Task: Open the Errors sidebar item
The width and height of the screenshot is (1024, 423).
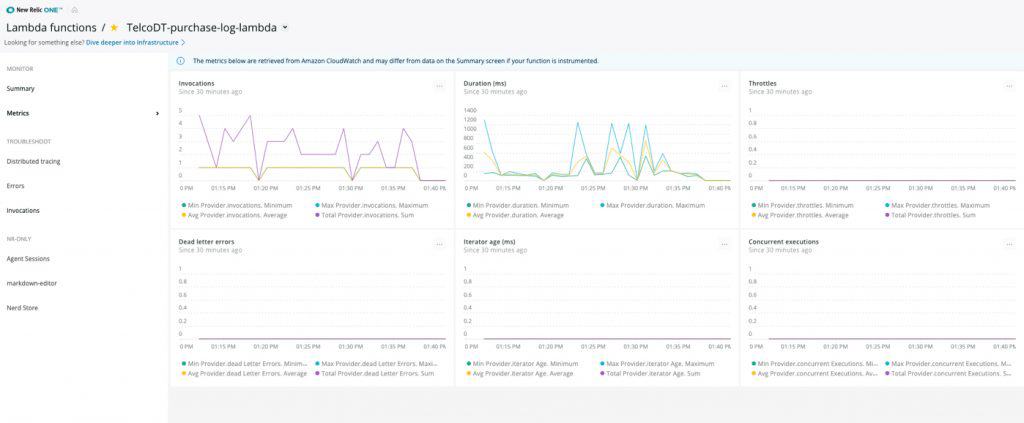Action: coord(15,186)
